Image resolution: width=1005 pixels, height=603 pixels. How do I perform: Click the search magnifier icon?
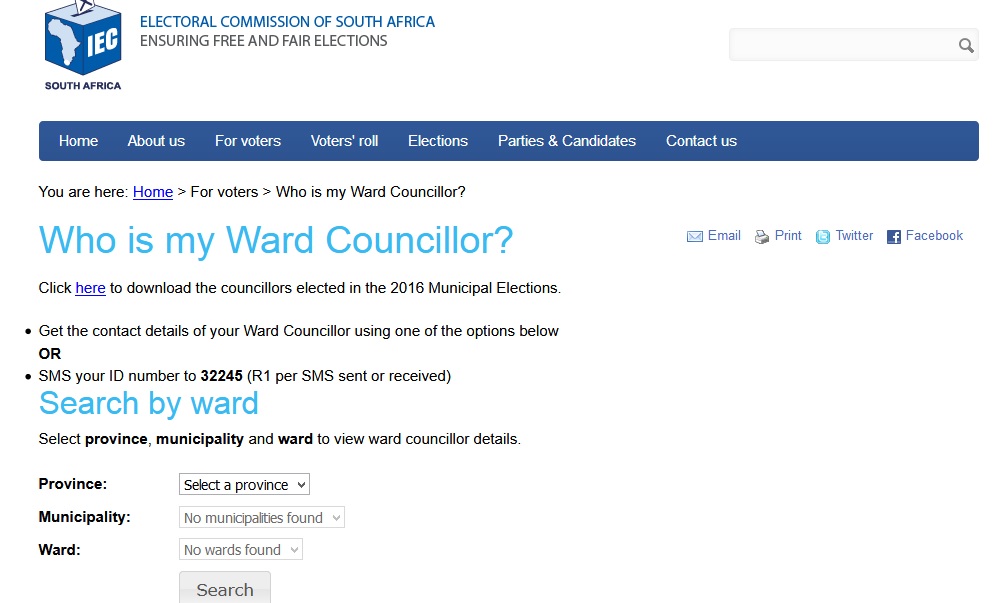click(965, 45)
